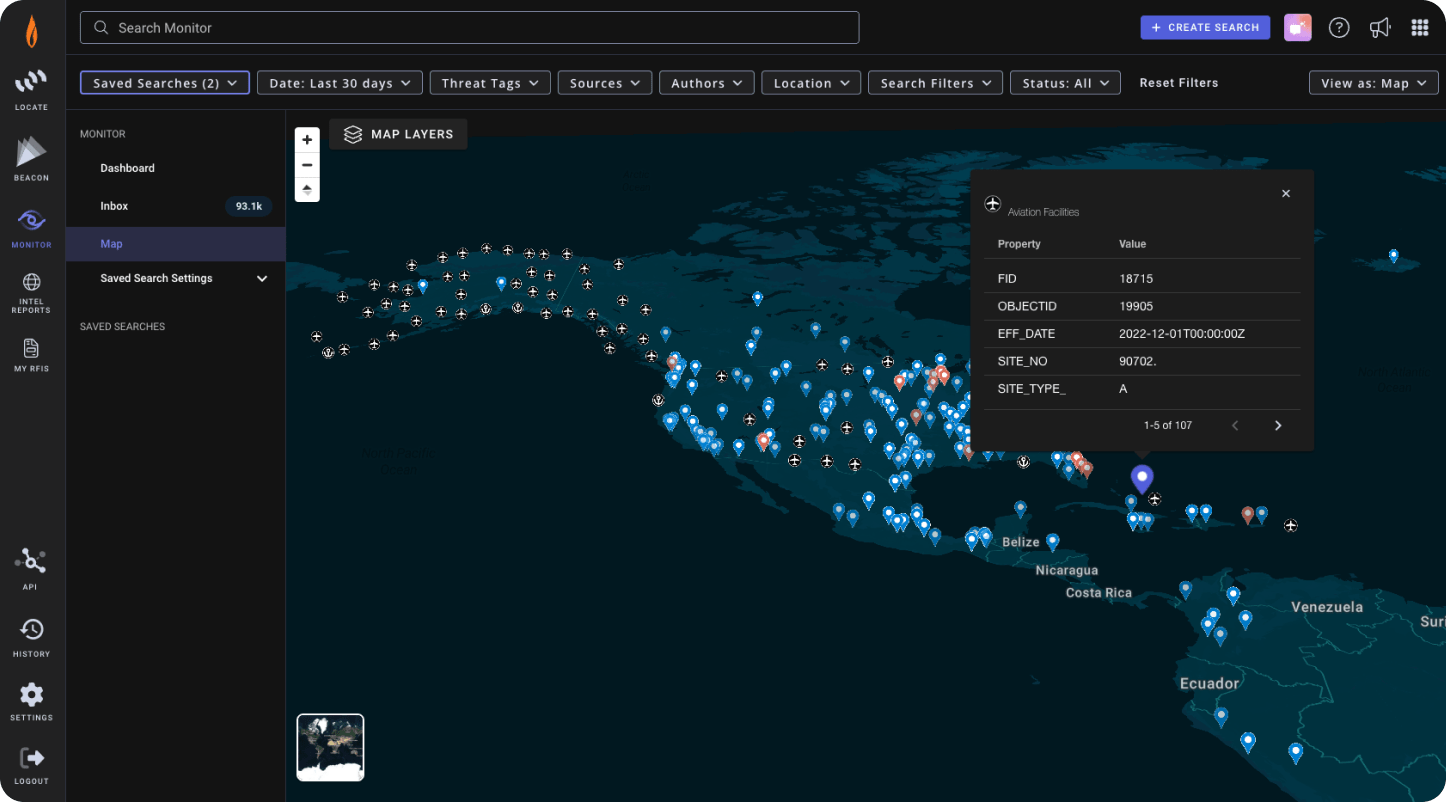The image size is (1446, 802).
Task: Zoom in using the map plus control
Action: click(x=307, y=140)
